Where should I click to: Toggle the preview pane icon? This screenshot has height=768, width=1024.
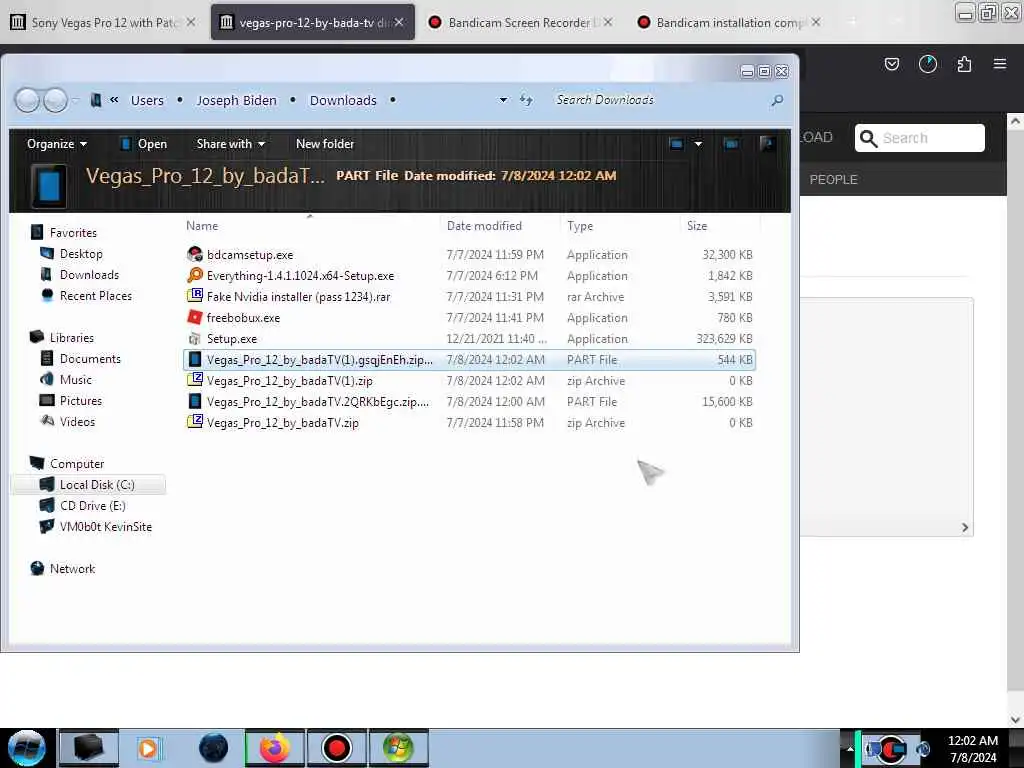tap(731, 144)
